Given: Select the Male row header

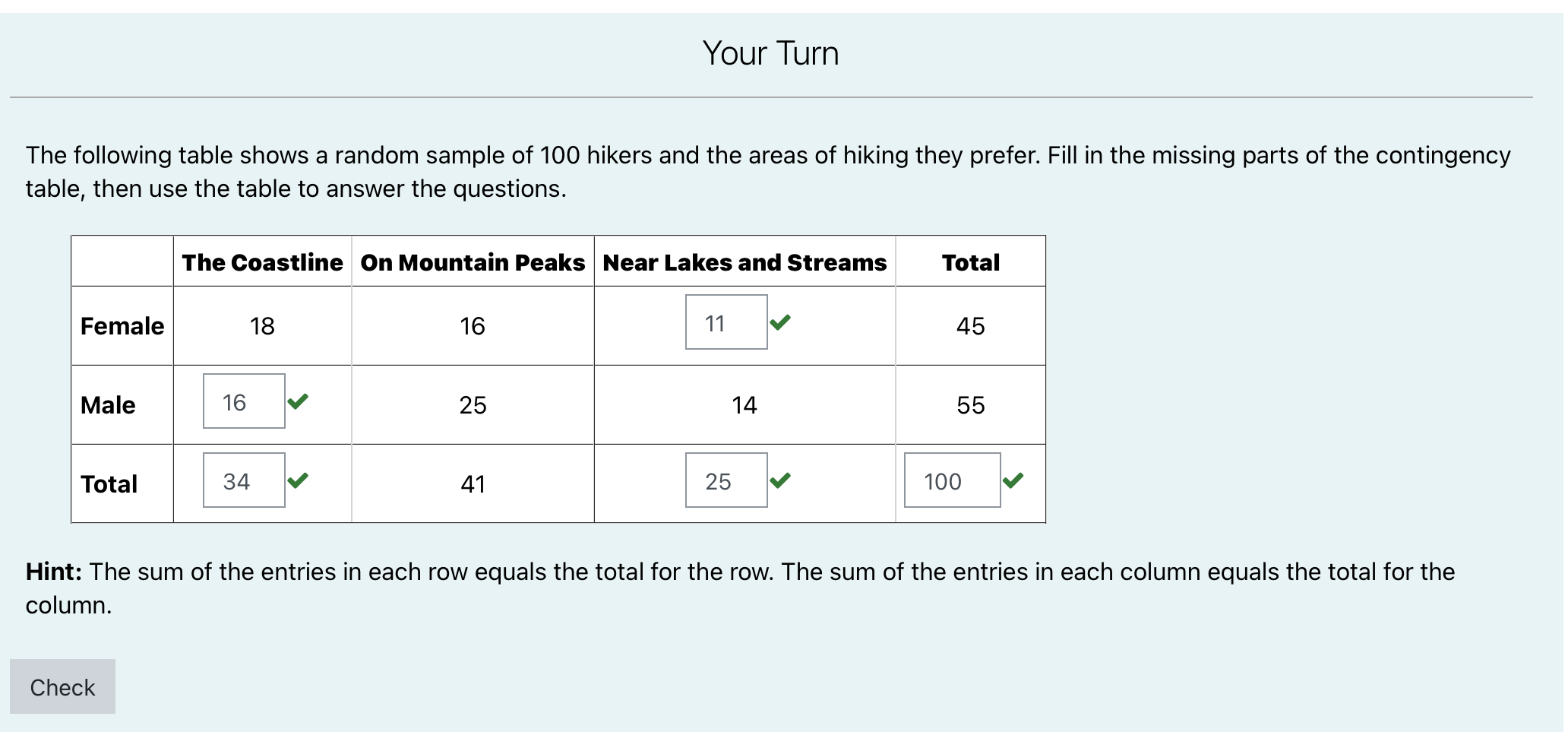Looking at the screenshot, I should coord(108,405).
